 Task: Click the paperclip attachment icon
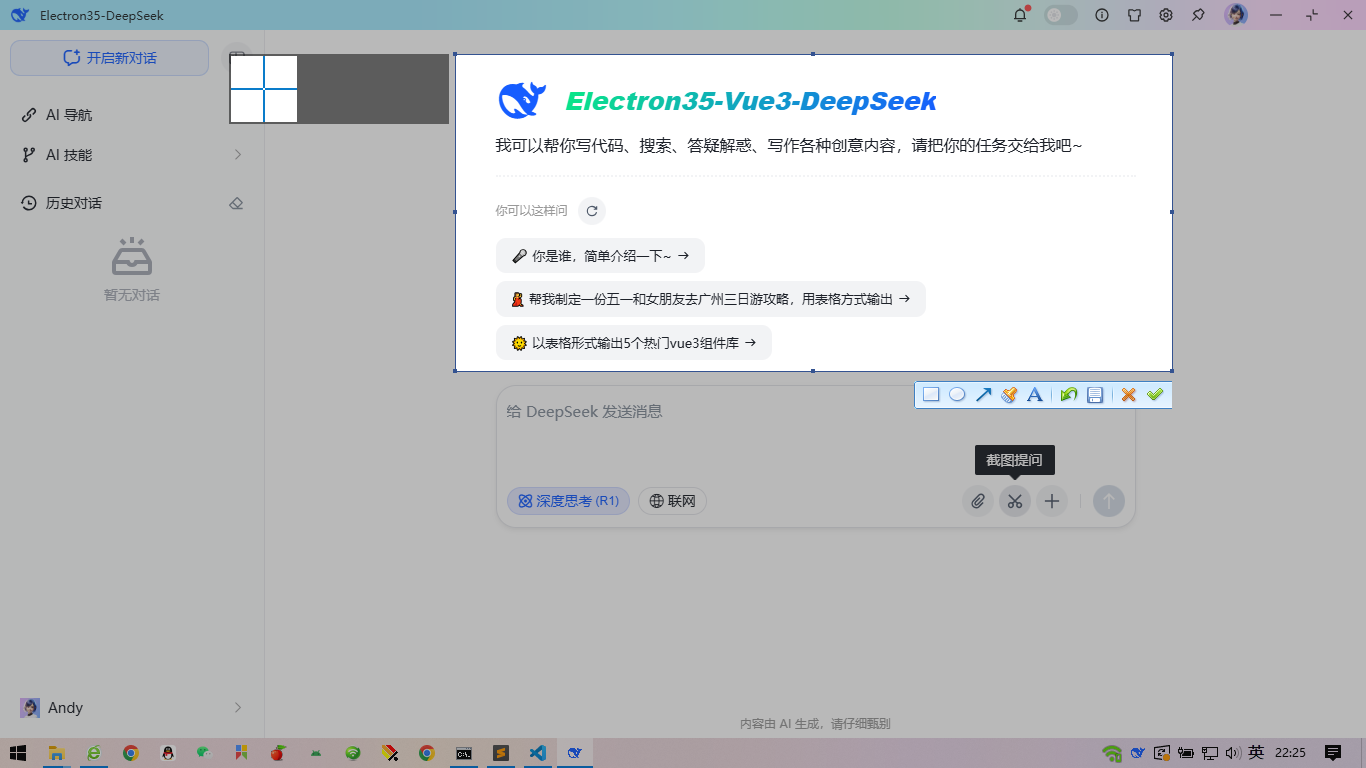978,501
